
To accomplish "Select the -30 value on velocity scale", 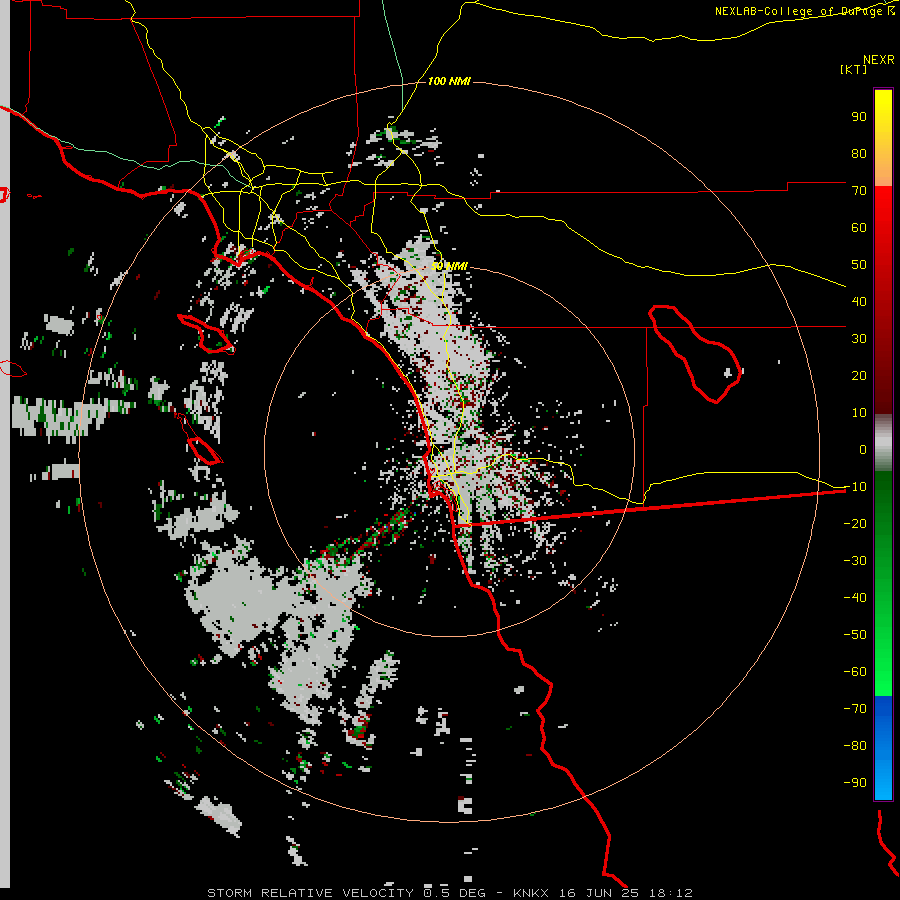I will [855, 561].
